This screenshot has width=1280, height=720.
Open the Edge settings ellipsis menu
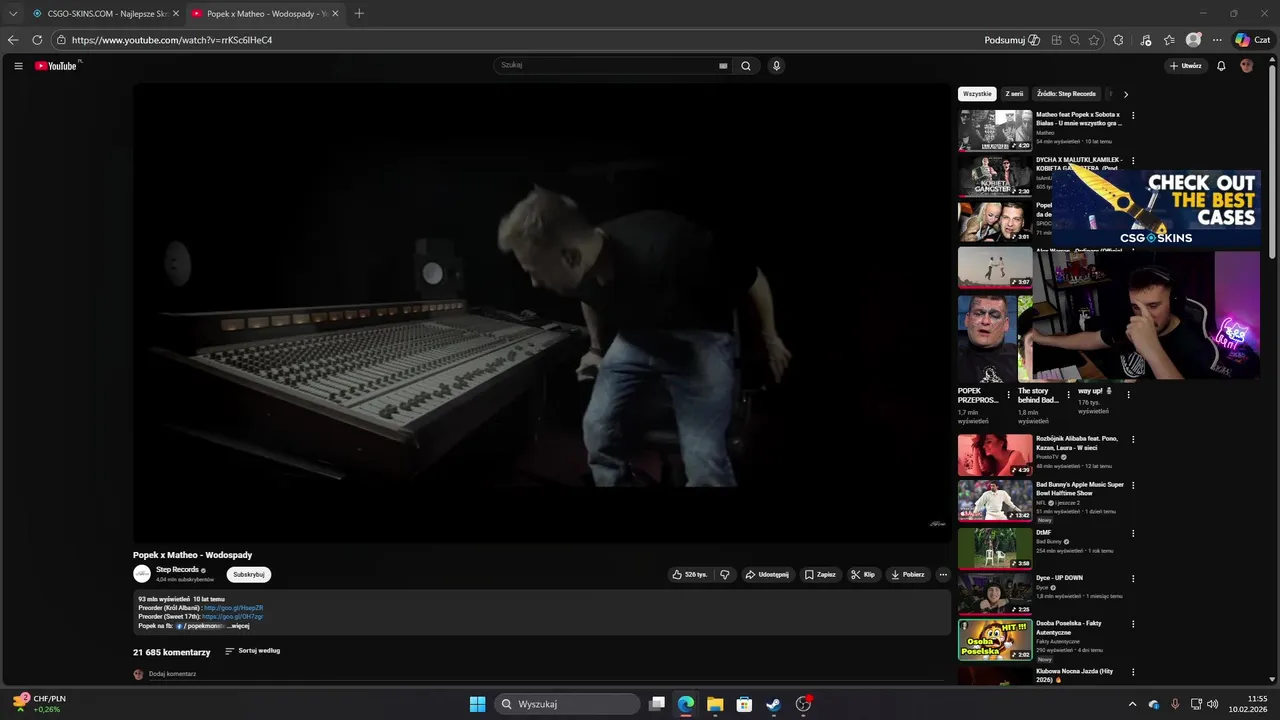(x=1217, y=40)
